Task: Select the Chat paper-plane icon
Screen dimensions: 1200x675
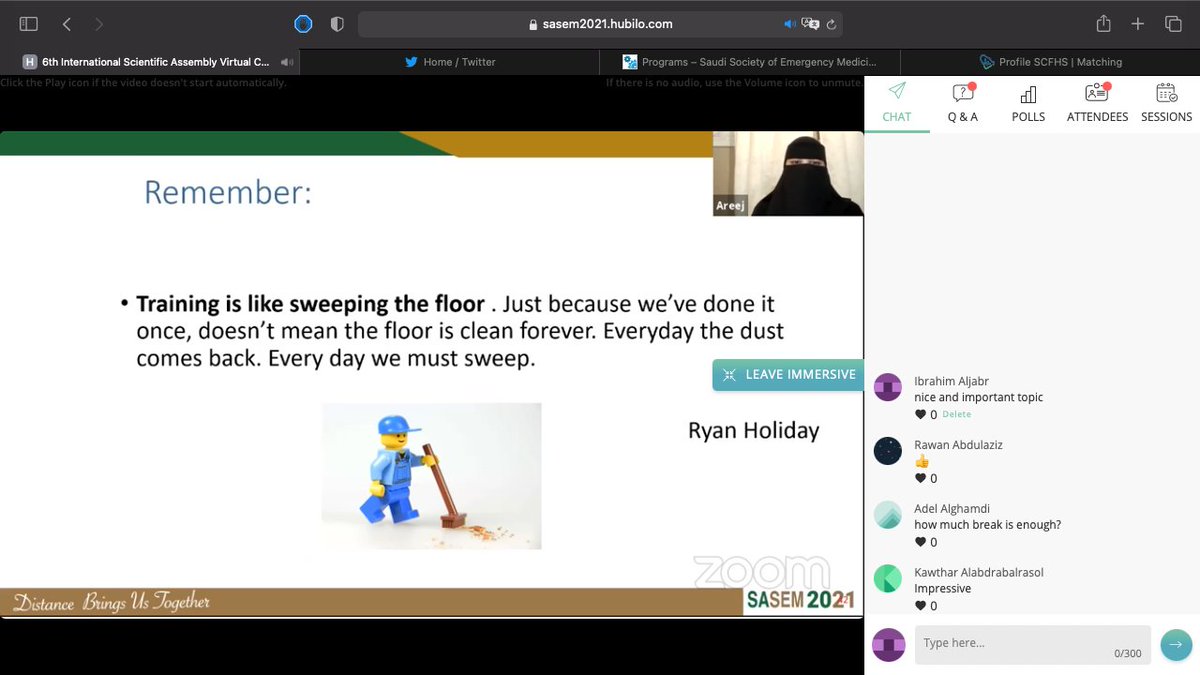Action: point(897,95)
